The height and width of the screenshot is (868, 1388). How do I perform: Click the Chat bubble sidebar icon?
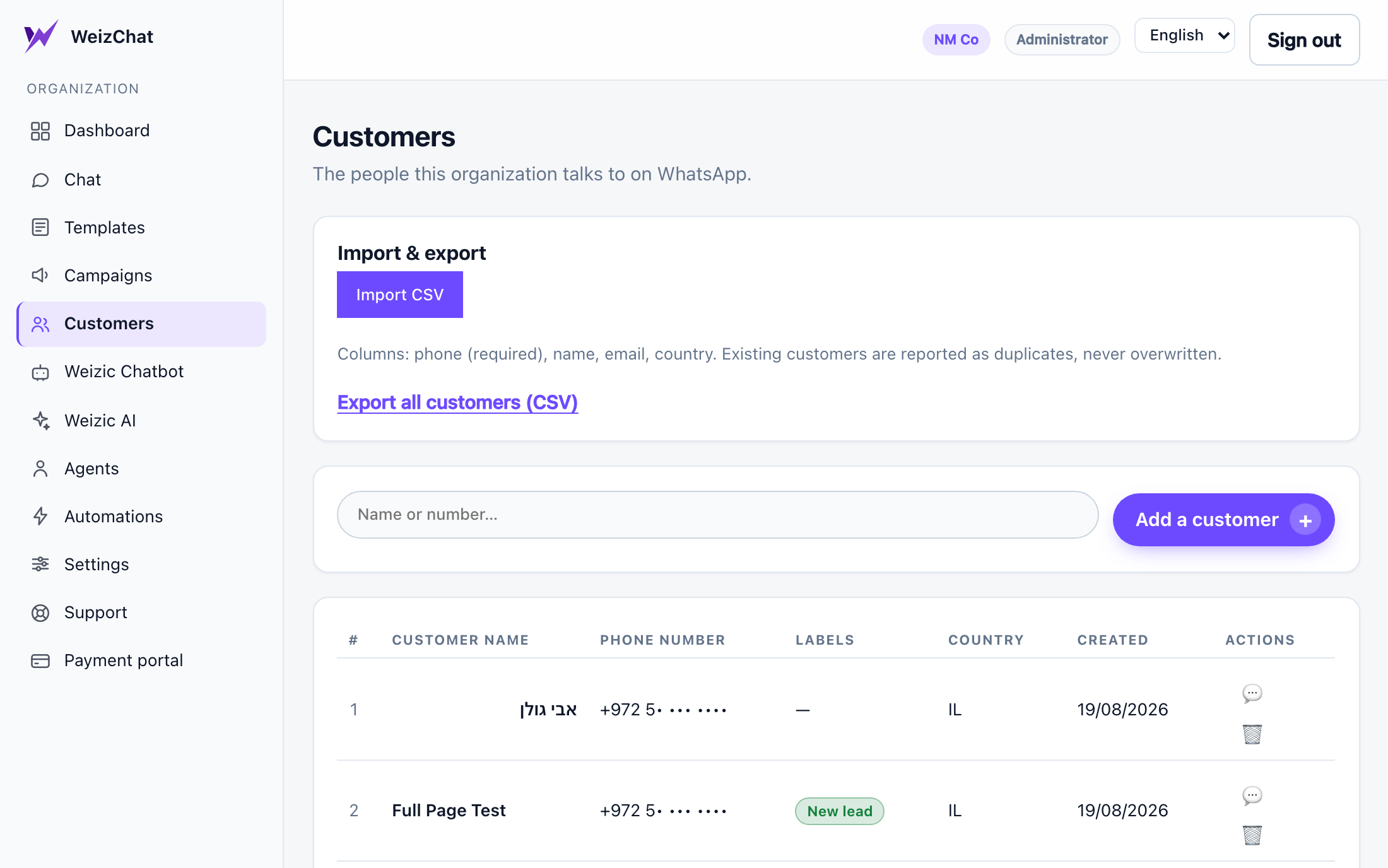click(40, 180)
